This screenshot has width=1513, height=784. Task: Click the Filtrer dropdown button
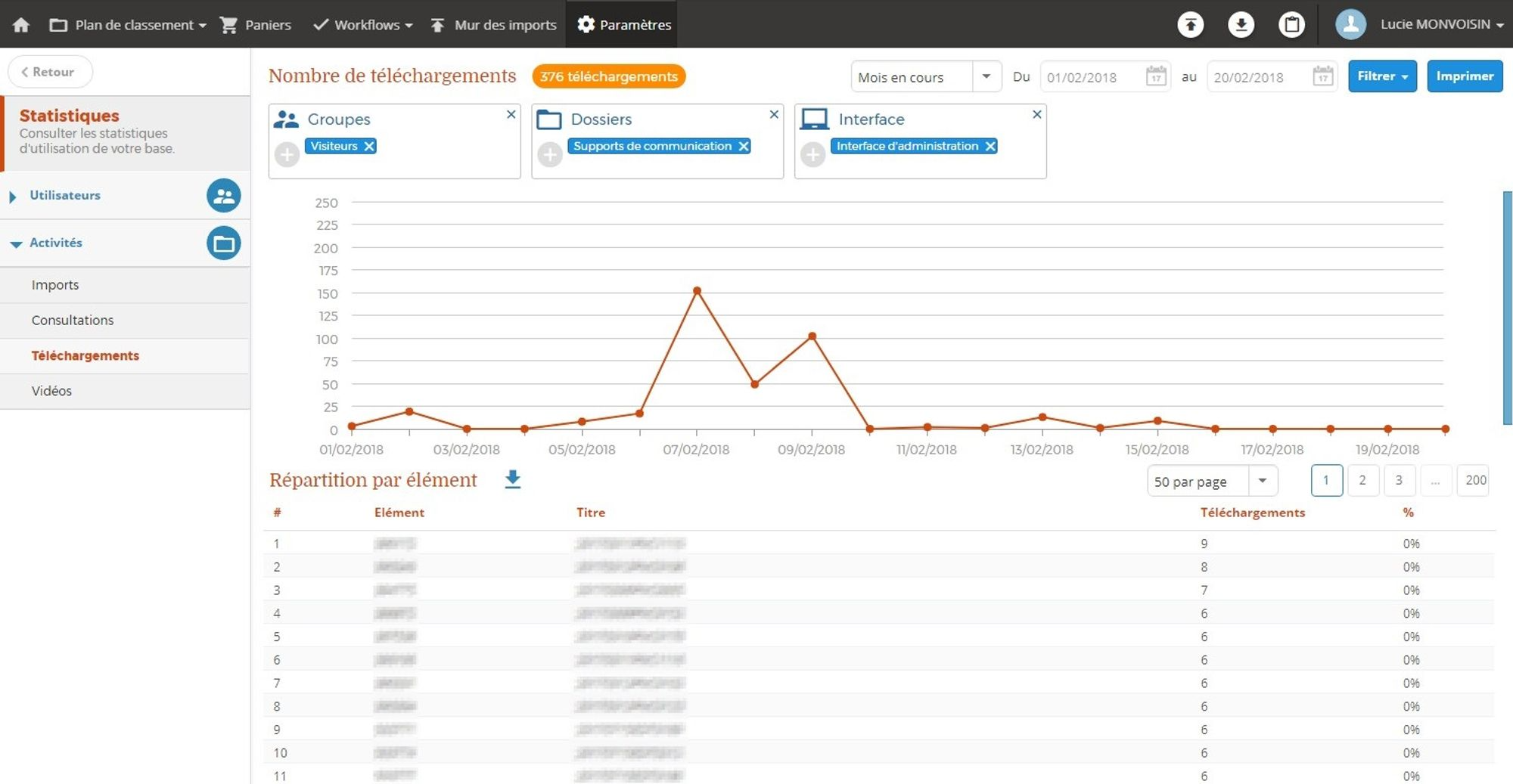pyautogui.click(x=1382, y=76)
